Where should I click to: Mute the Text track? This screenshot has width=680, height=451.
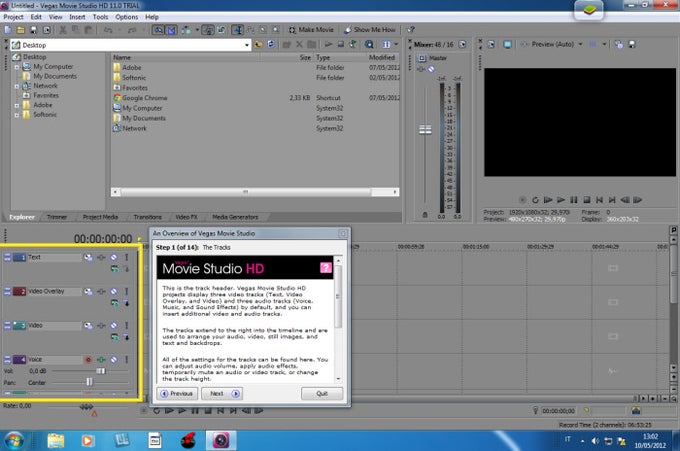tap(114, 258)
